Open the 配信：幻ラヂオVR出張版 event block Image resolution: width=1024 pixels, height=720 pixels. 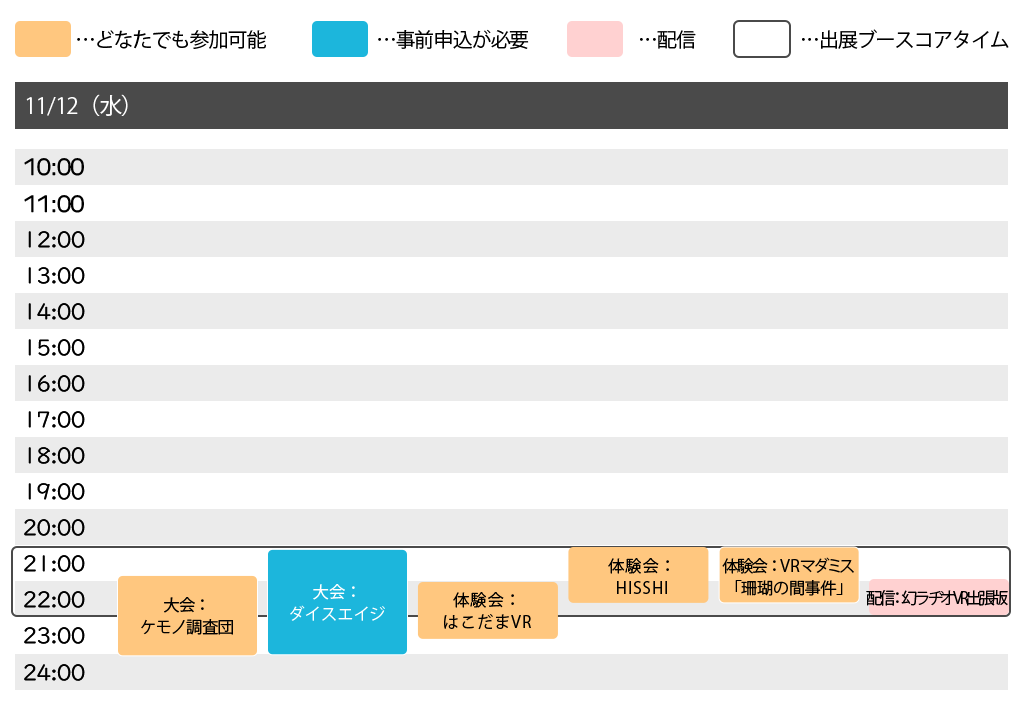click(x=937, y=598)
